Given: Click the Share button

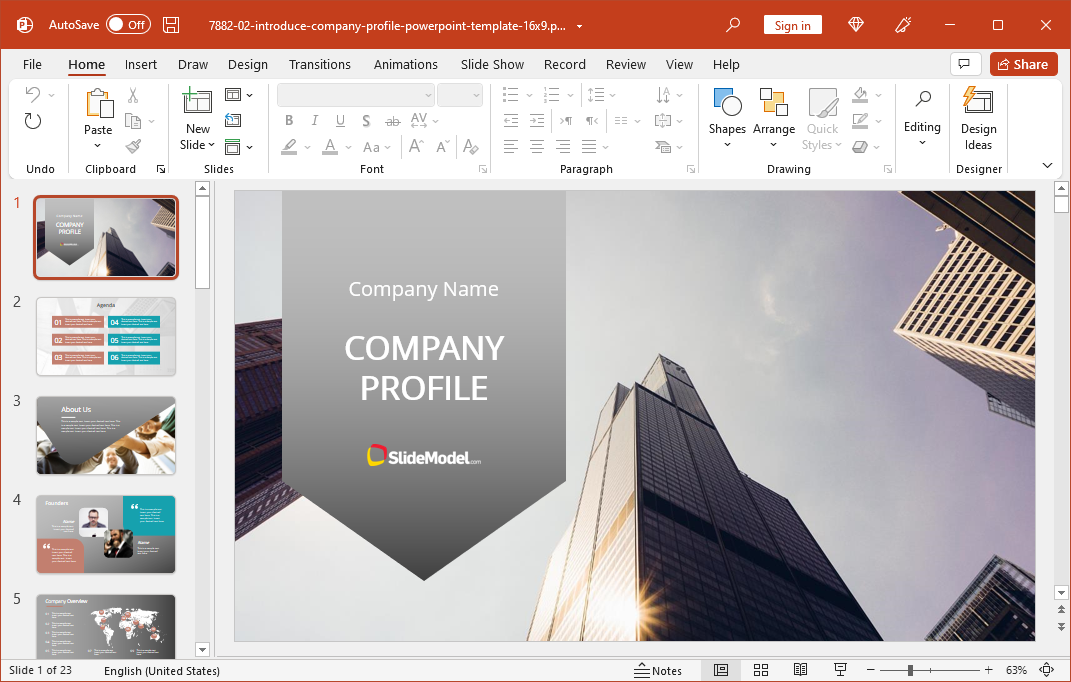Looking at the screenshot, I should tap(1023, 64).
